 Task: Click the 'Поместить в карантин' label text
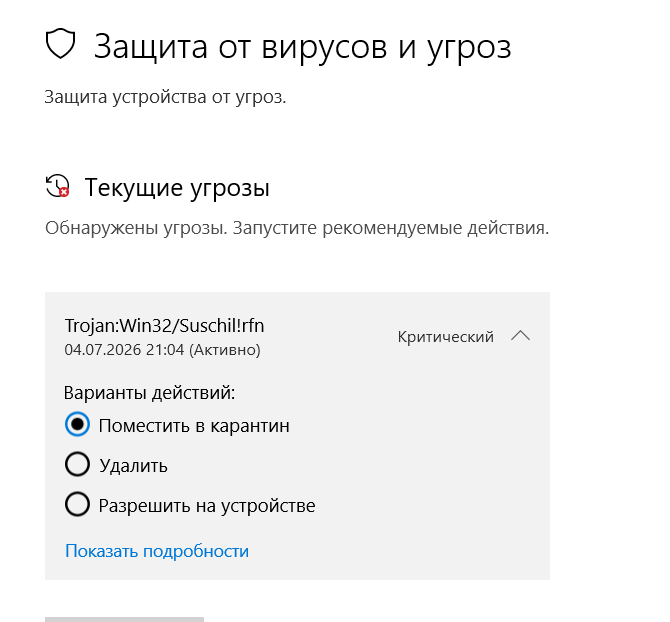coord(194,426)
